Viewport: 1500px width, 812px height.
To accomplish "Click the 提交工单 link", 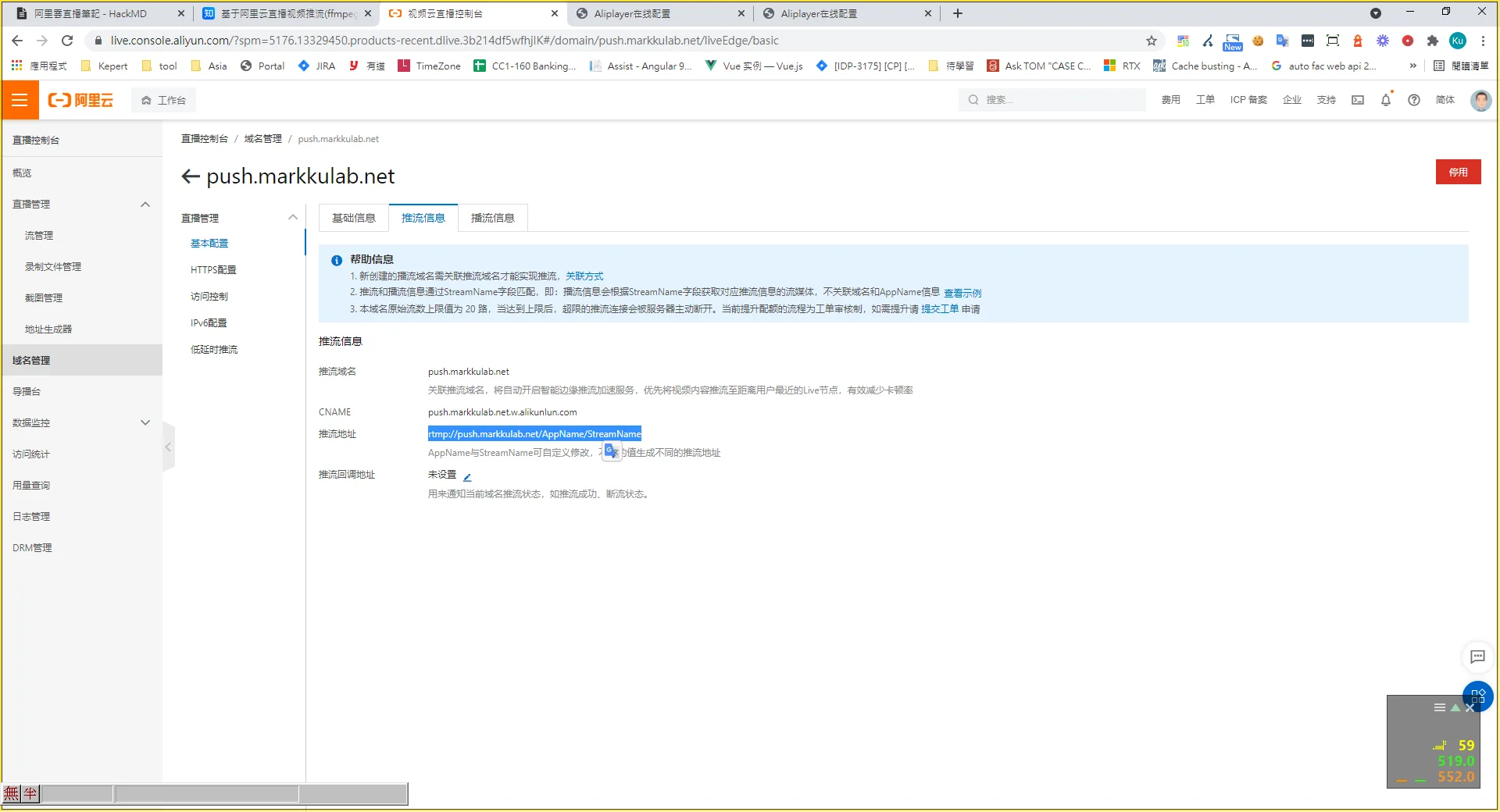I will coord(939,309).
